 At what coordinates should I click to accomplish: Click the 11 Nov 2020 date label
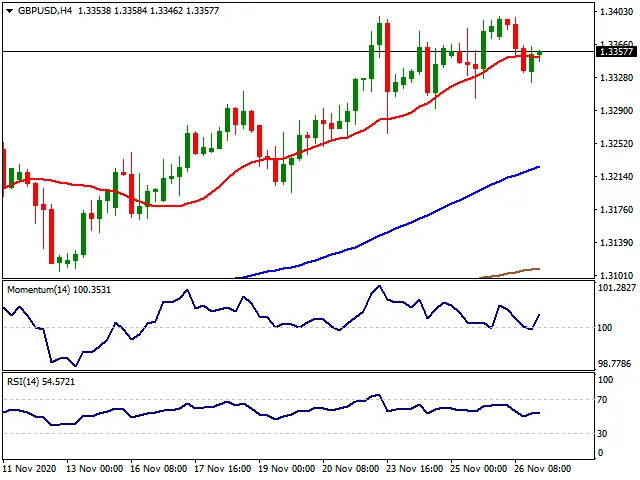point(29,469)
